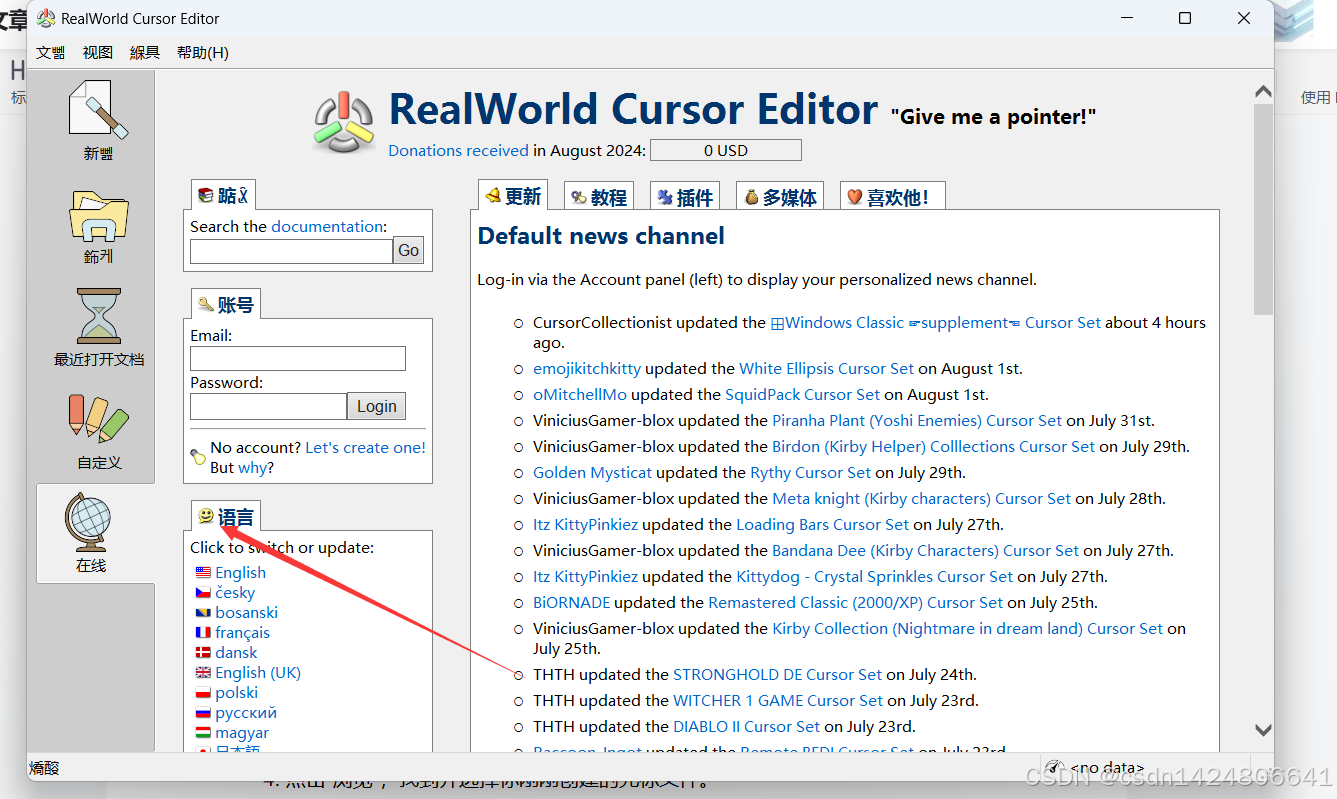Select the русский language link
Viewport: 1337px width, 799px height.
(246, 713)
